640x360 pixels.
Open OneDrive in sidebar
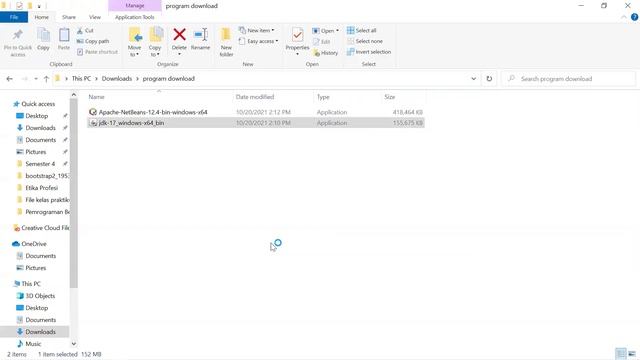click(x=33, y=244)
